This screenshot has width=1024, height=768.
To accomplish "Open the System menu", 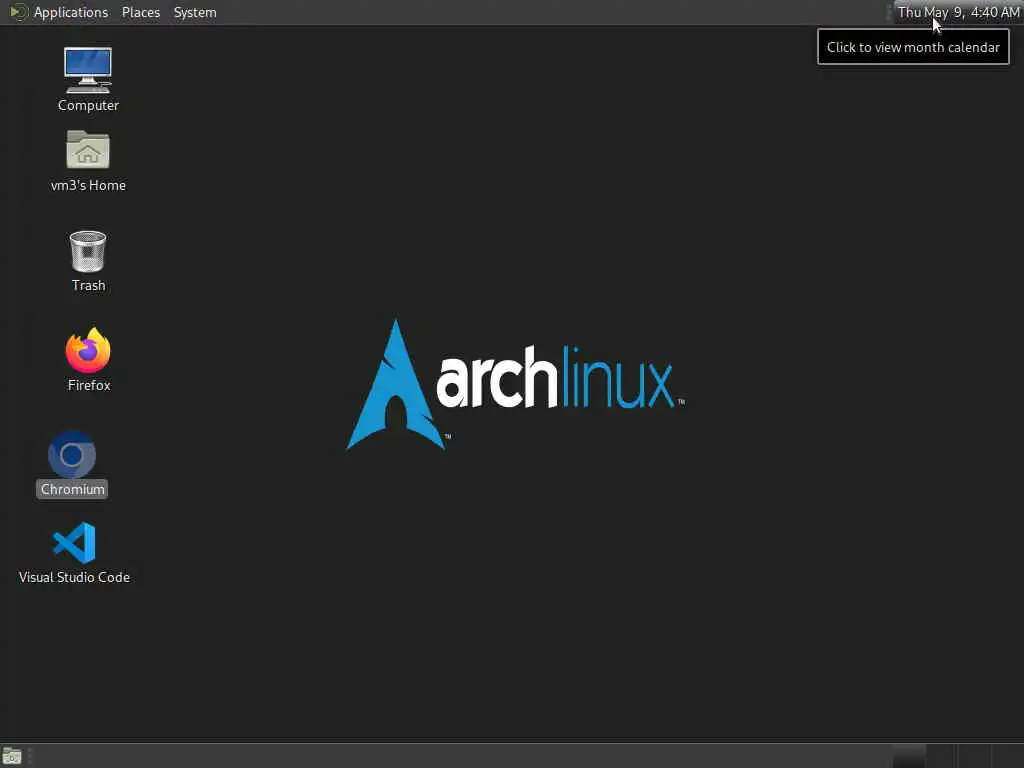I will coord(195,12).
